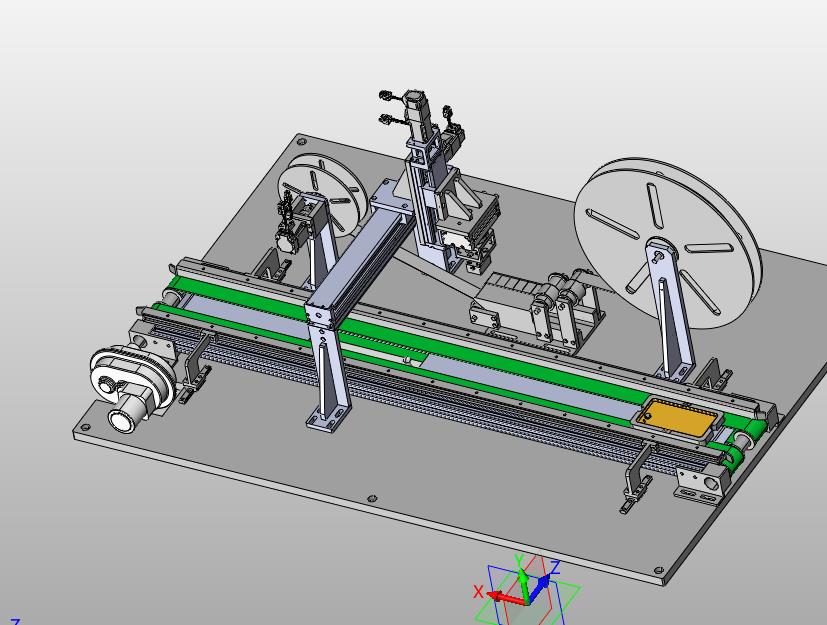The height and width of the screenshot is (625, 827).
Task: Select the larger slotted reel disk
Action: [668, 243]
